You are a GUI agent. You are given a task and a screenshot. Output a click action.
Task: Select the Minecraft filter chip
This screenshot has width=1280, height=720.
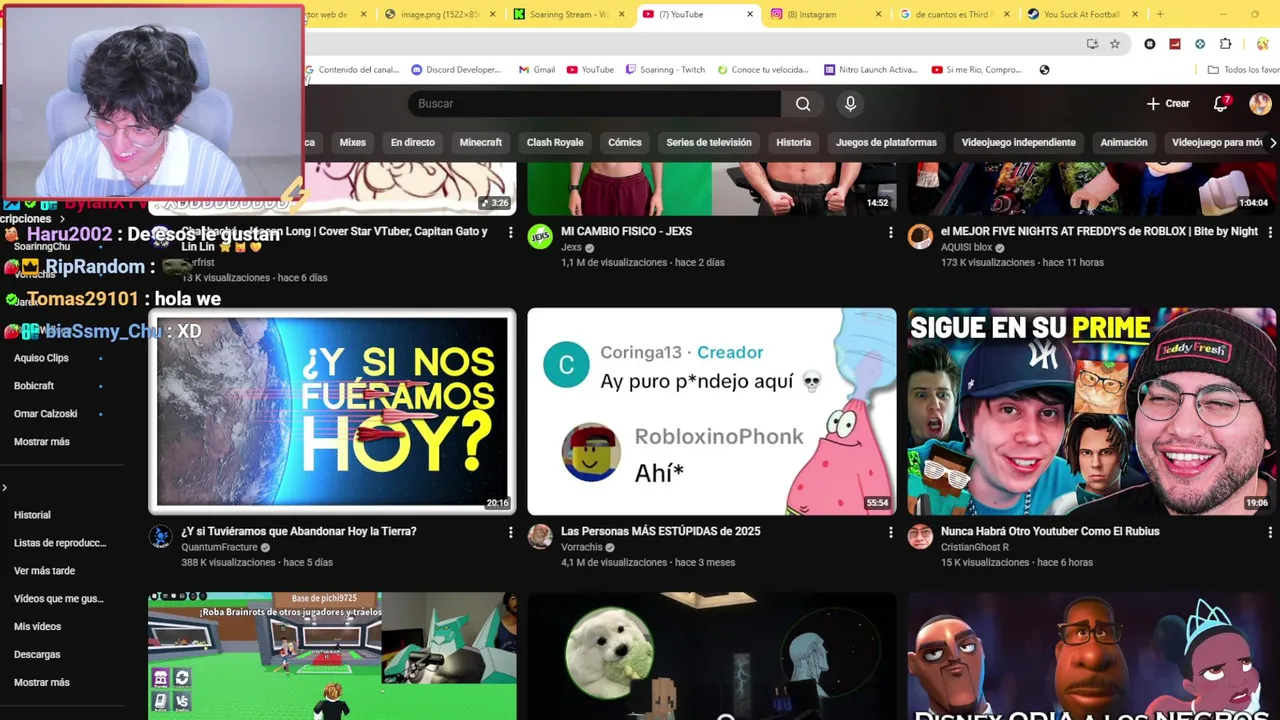pyautogui.click(x=480, y=142)
